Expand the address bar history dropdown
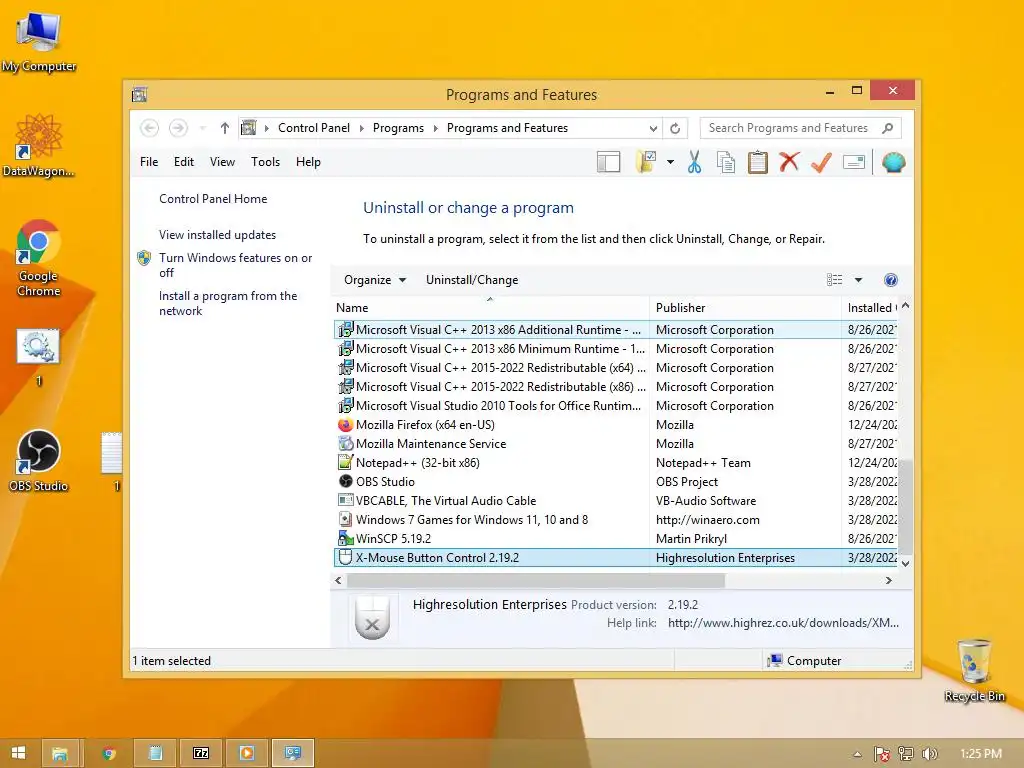This screenshot has height=768, width=1024. point(653,129)
